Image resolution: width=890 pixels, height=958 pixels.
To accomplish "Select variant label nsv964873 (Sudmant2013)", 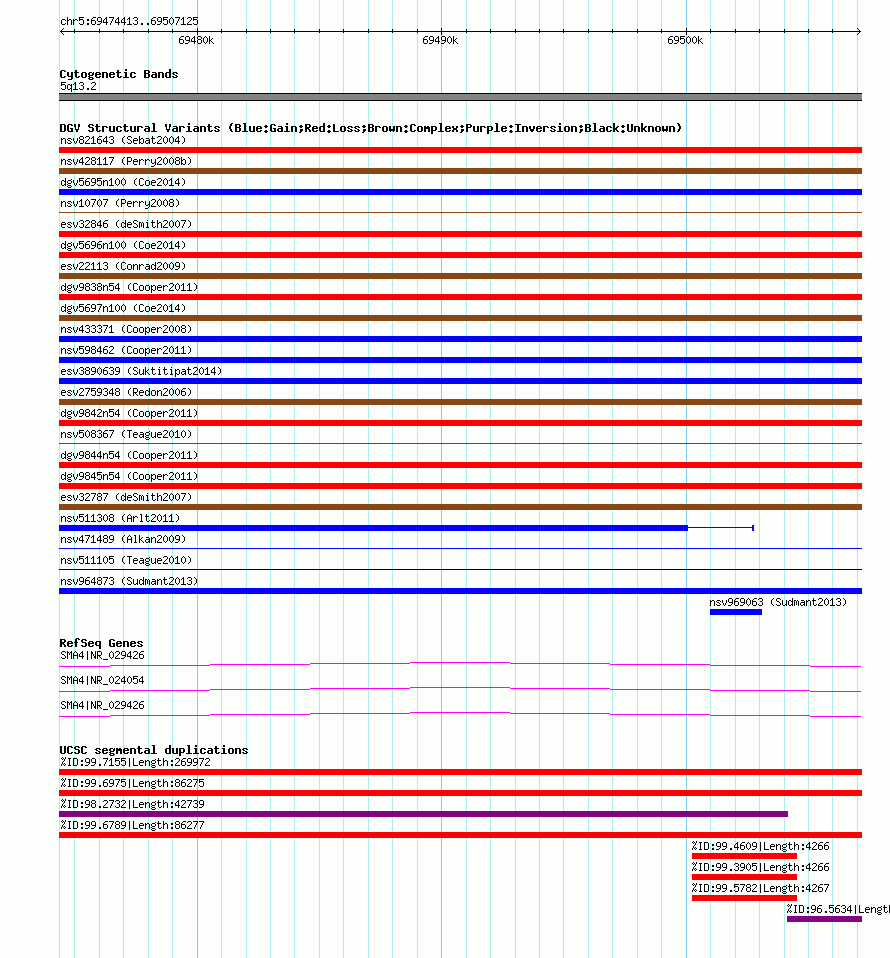I will (x=129, y=581).
